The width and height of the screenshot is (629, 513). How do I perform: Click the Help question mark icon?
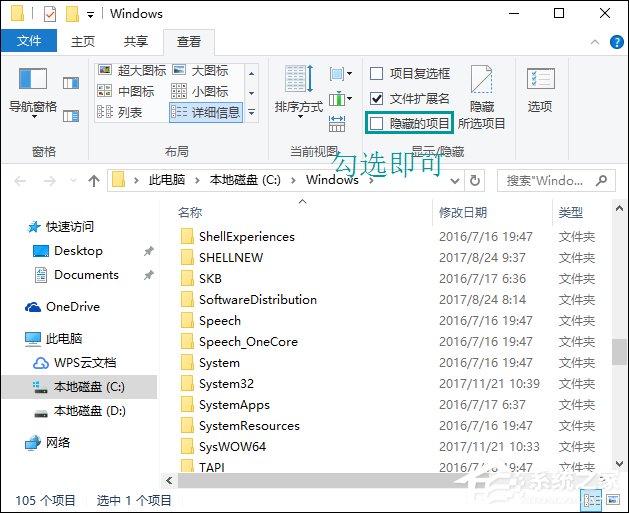click(617, 42)
